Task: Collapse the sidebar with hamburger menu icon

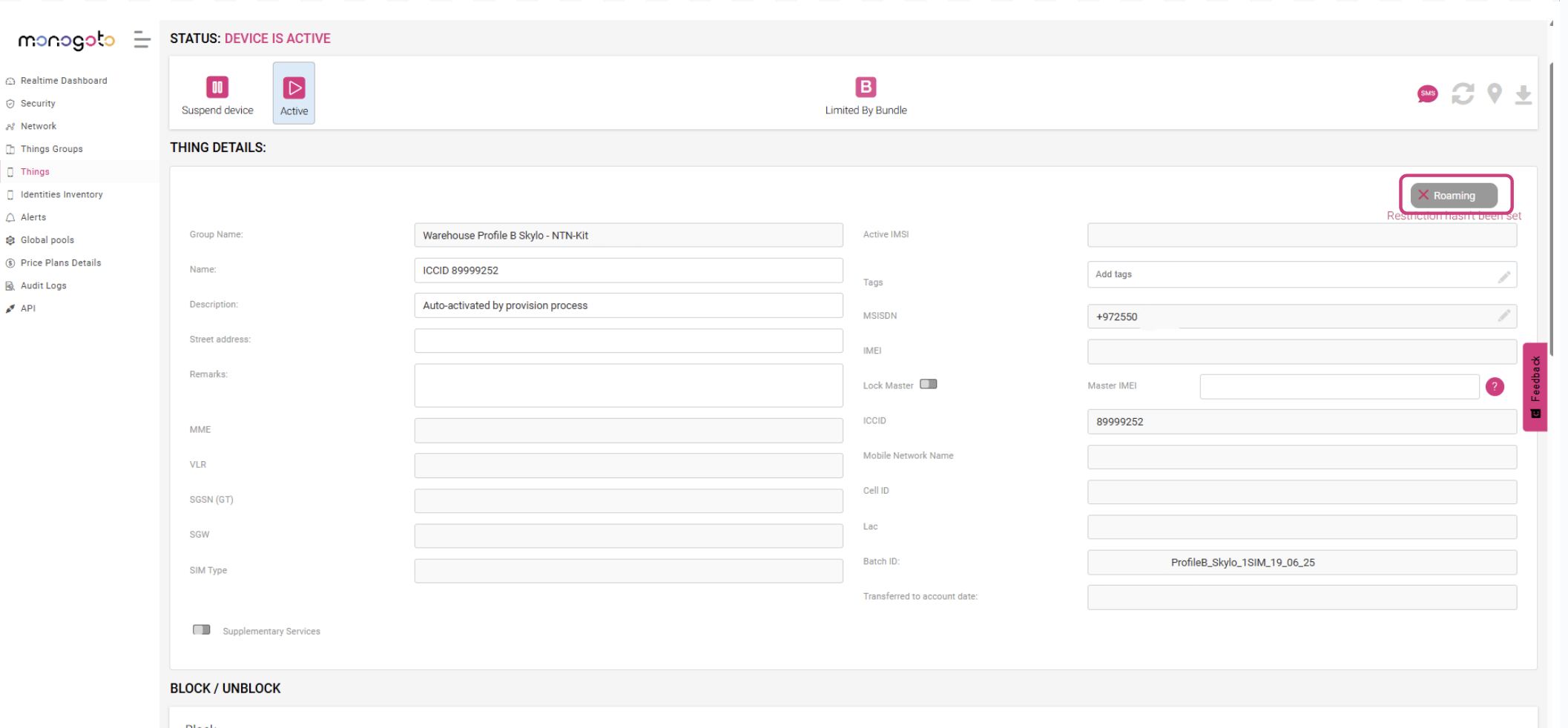Action: click(142, 40)
